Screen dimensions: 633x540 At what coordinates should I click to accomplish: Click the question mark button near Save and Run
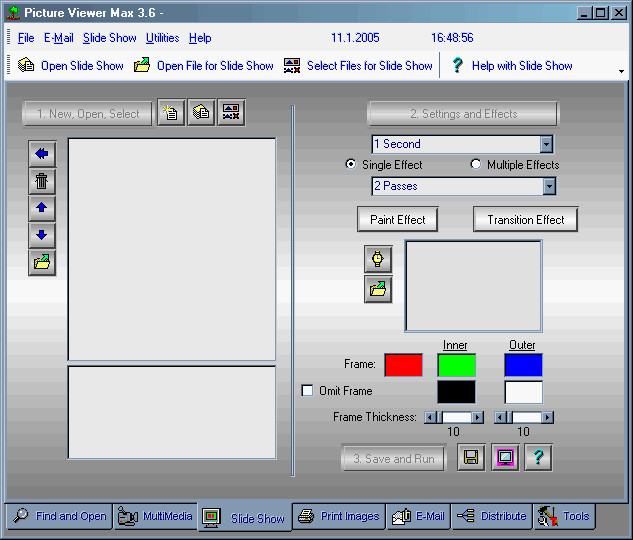point(538,457)
